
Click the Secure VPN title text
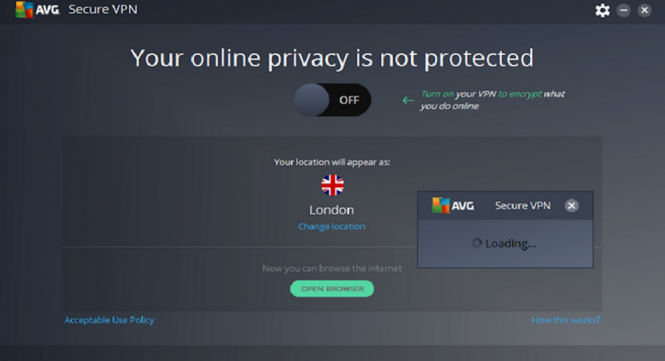coord(103,9)
